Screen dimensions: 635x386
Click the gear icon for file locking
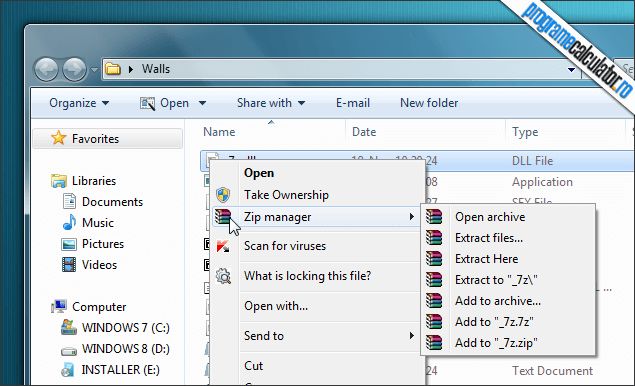[x=223, y=276]
